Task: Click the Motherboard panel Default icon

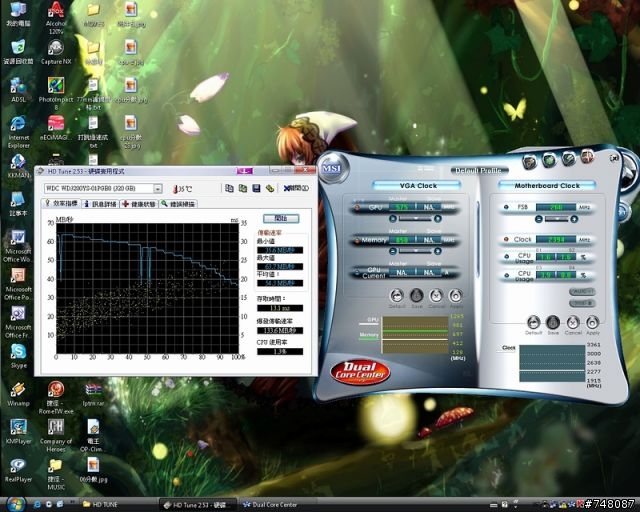Action: click(533, 323)
